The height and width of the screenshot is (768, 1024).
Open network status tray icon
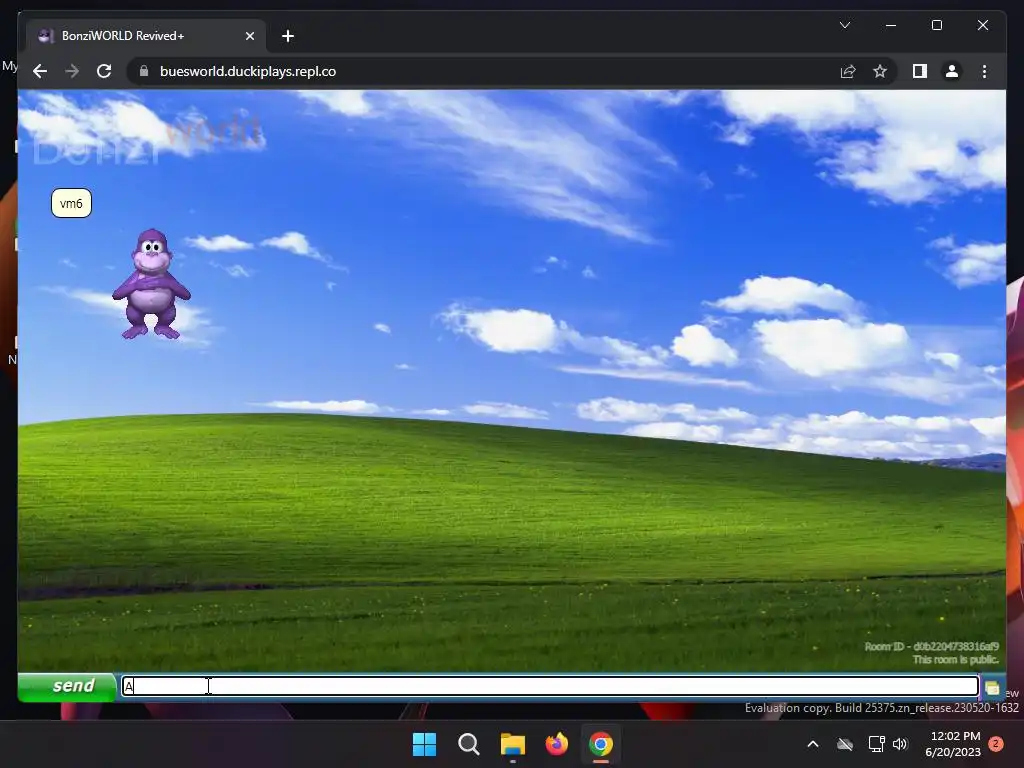click(x=876, y=744)
